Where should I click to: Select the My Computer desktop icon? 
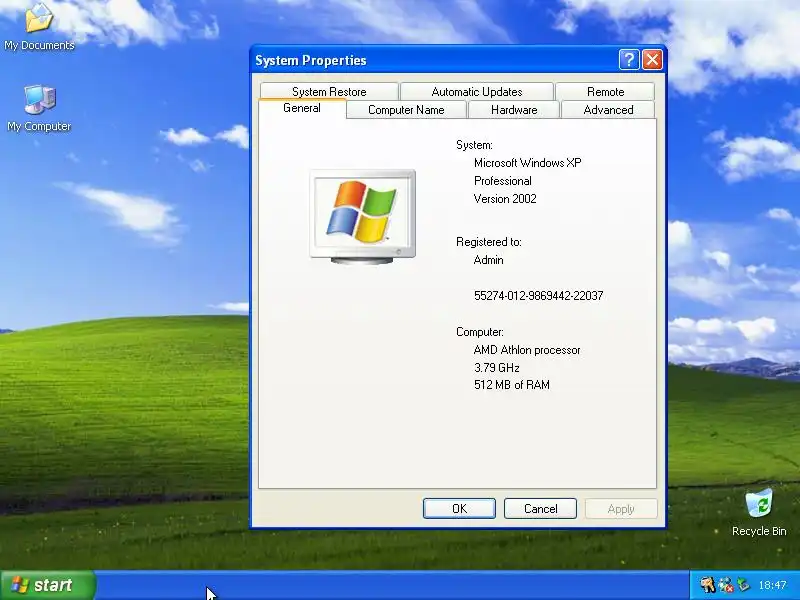tap(39, 108)
